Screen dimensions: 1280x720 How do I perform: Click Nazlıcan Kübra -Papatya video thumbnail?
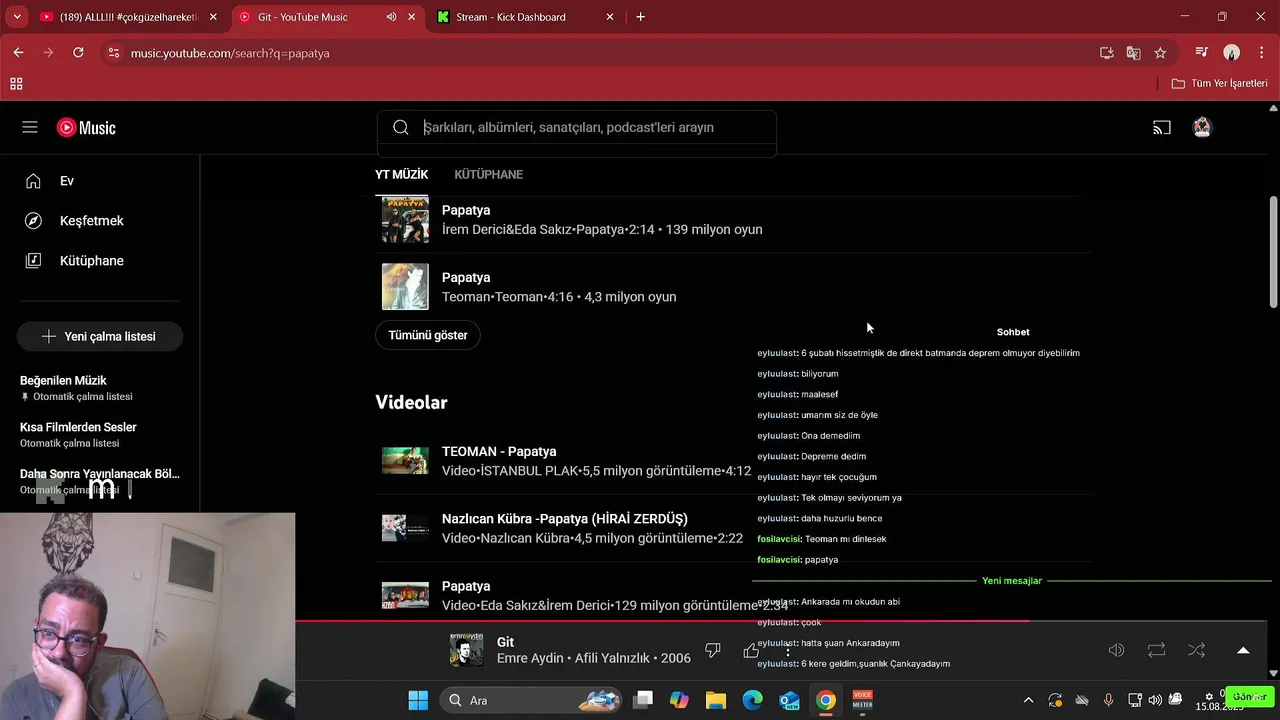[x=405, y=528]
